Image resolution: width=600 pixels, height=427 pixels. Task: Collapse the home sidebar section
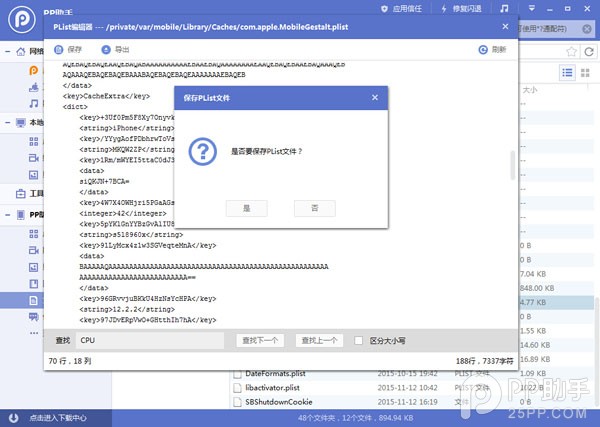point(7,51)
